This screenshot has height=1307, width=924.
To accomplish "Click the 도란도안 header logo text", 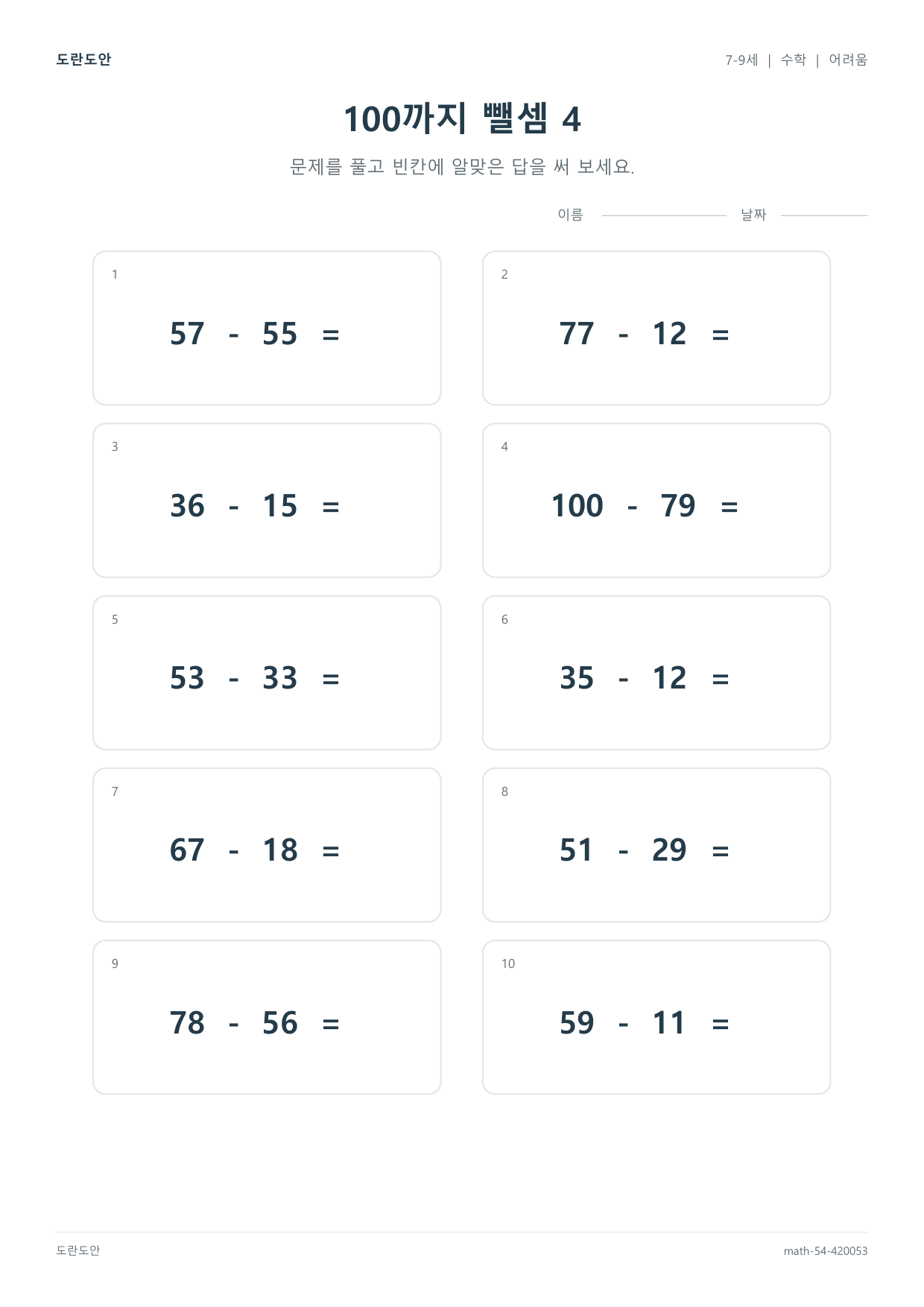I will (83, 60).
